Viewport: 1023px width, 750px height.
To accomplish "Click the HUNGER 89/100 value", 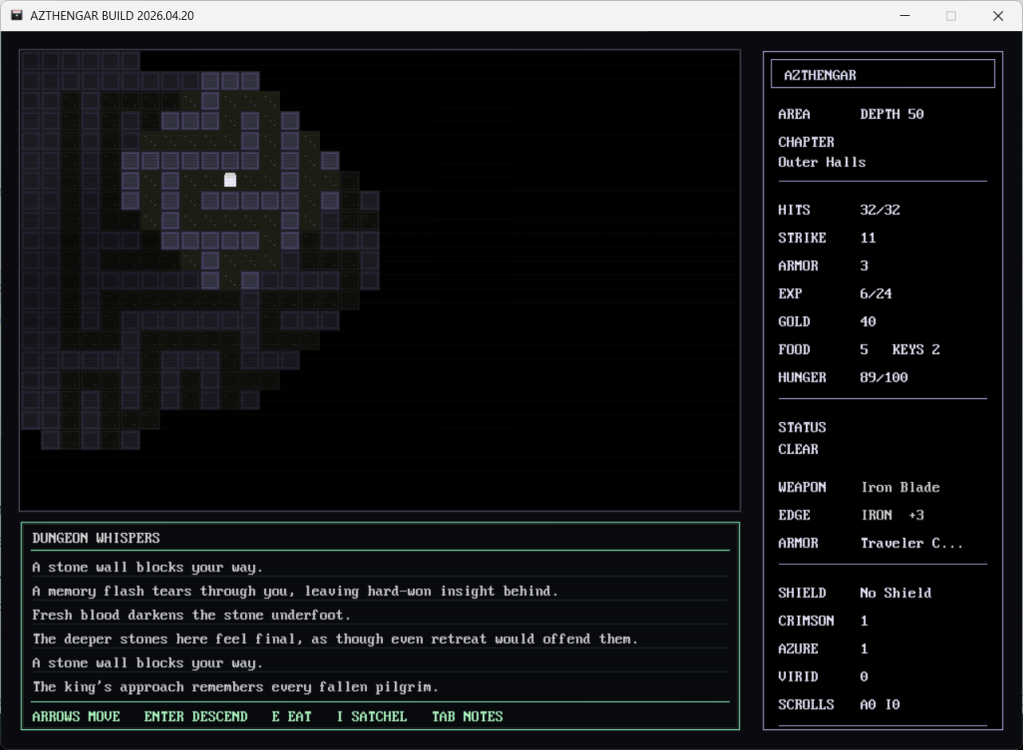I will tap(884, 378).
